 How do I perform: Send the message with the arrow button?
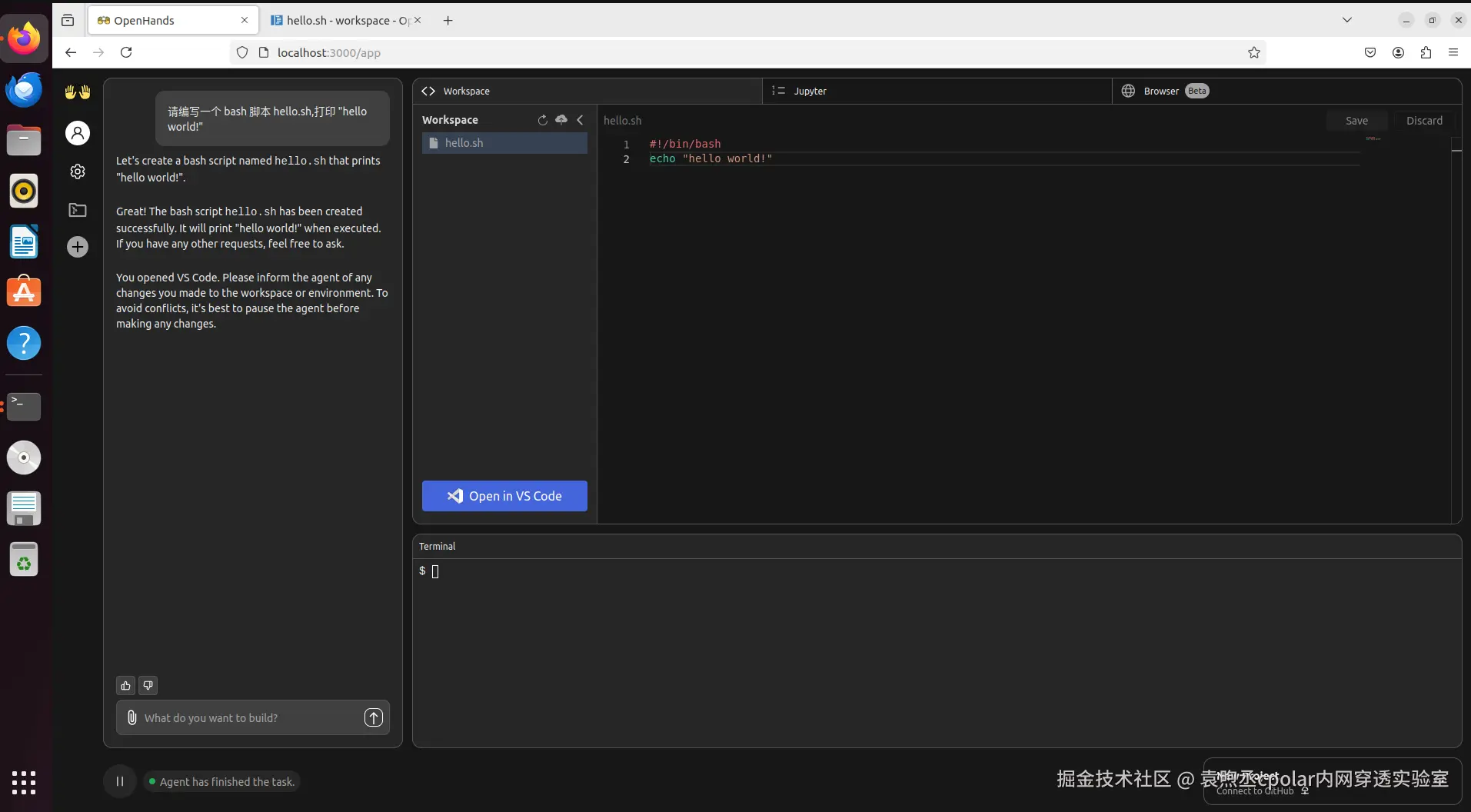tap(373, 717)
